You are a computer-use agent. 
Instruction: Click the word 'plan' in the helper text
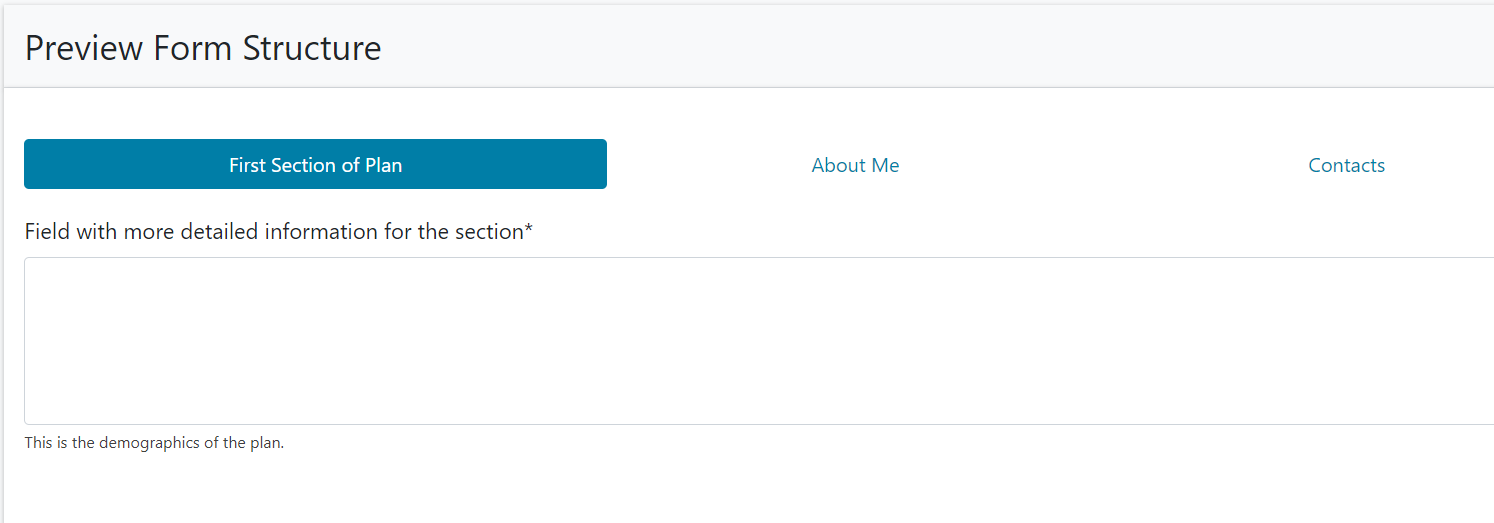coord(267,443)
